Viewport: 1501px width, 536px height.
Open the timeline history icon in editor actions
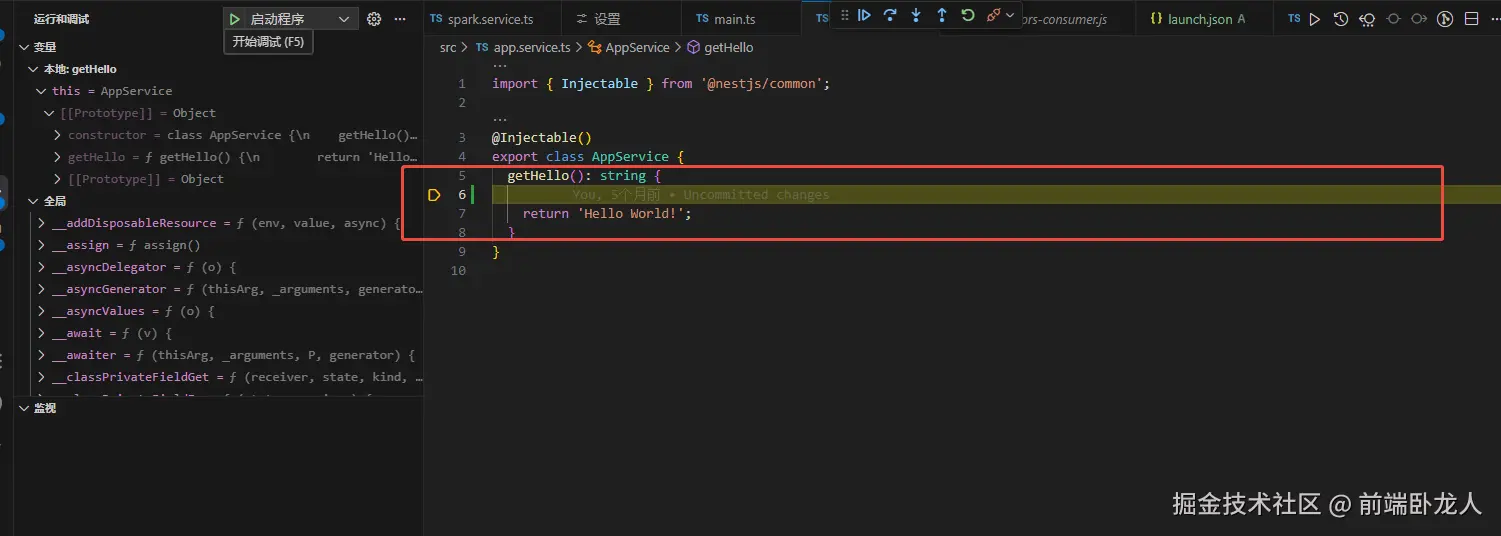[1341, 19]
